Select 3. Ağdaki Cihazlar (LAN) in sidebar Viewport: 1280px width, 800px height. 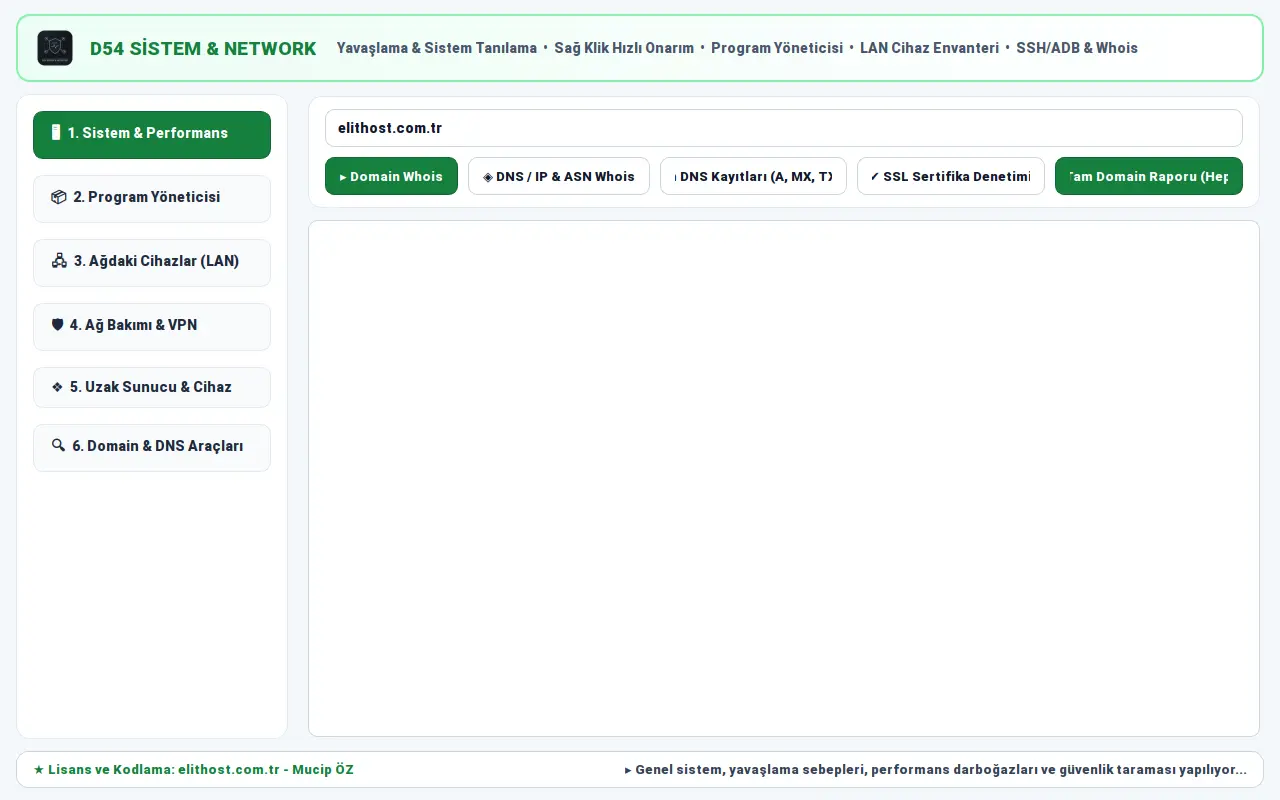point(152,262)
